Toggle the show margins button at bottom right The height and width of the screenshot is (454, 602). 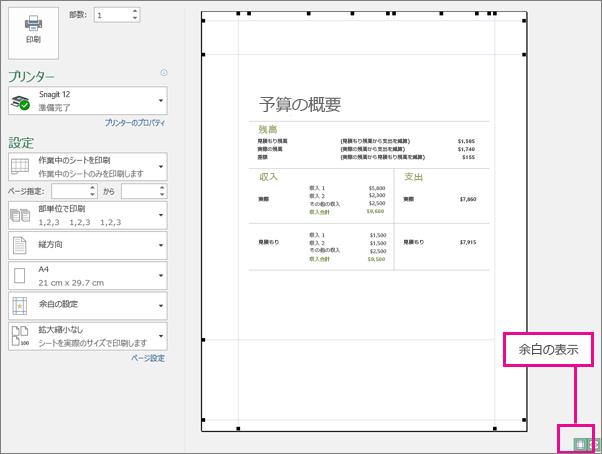[580, 444]
